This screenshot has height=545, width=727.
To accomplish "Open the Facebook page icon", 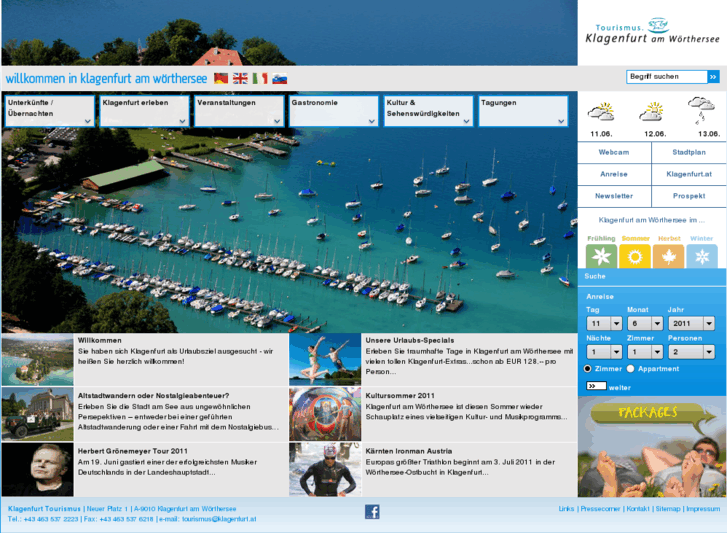I will click(372, 512).
